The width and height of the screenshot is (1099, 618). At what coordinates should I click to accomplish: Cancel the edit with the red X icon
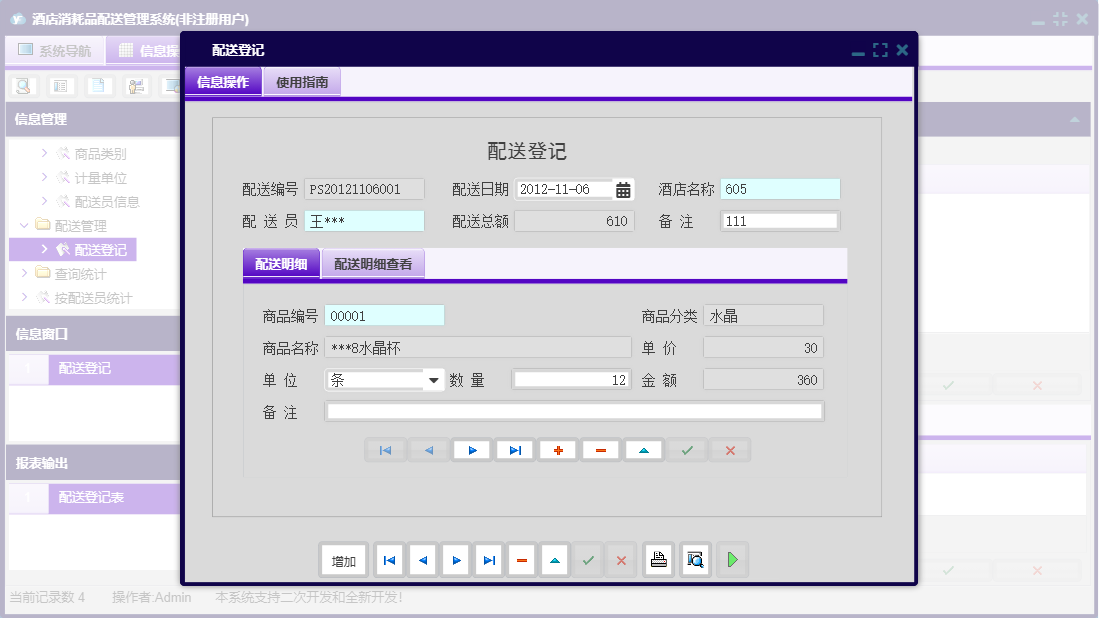pos(729,450)
